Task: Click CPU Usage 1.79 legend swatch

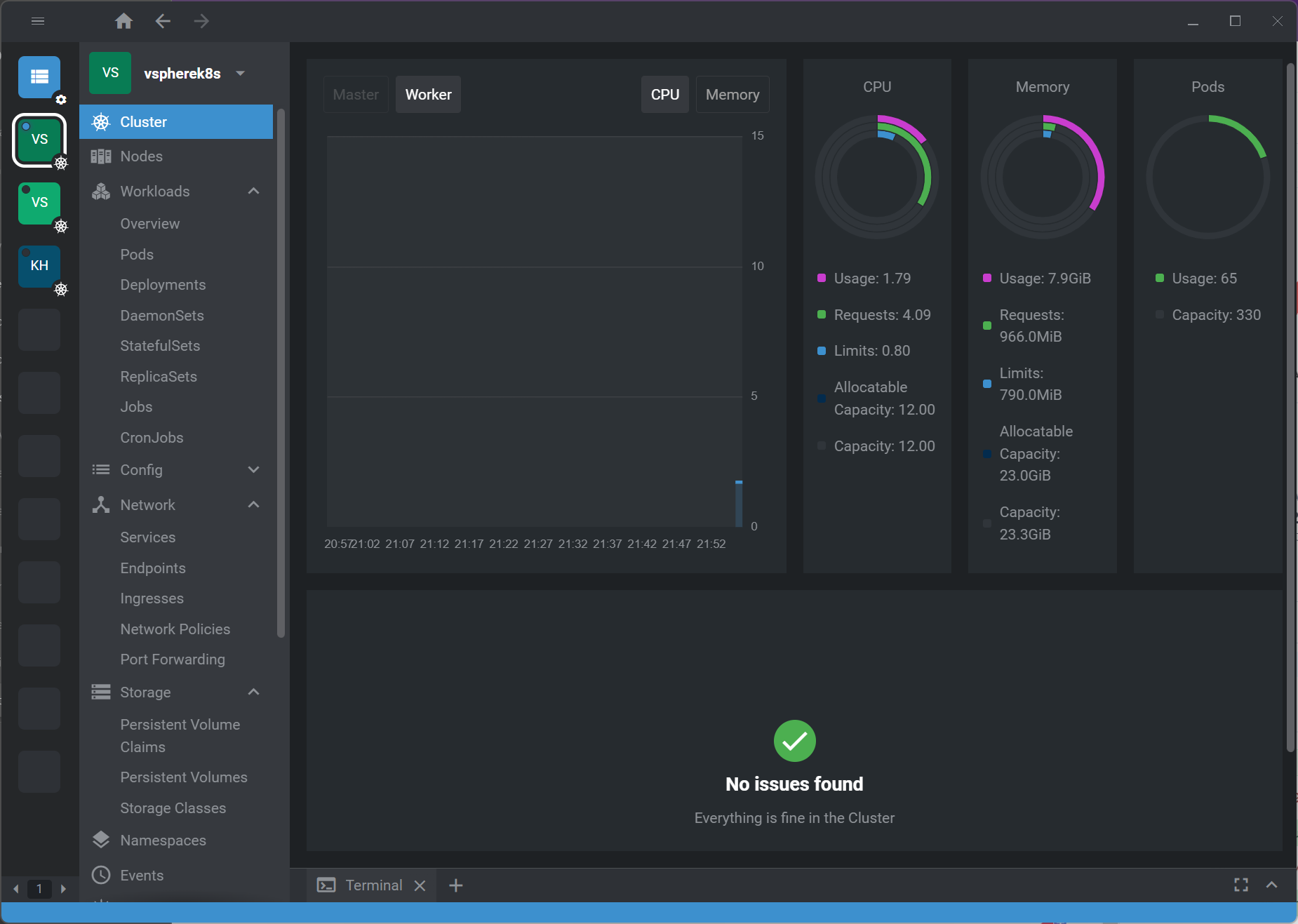Action: 822,278
